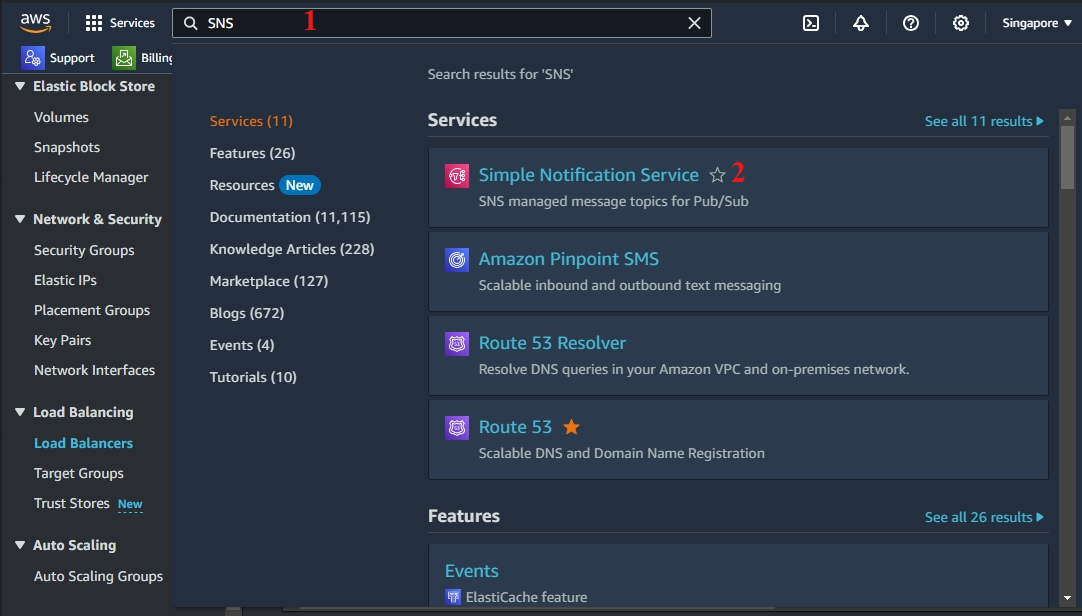Open the notifications bell

[x=860, y=23]
